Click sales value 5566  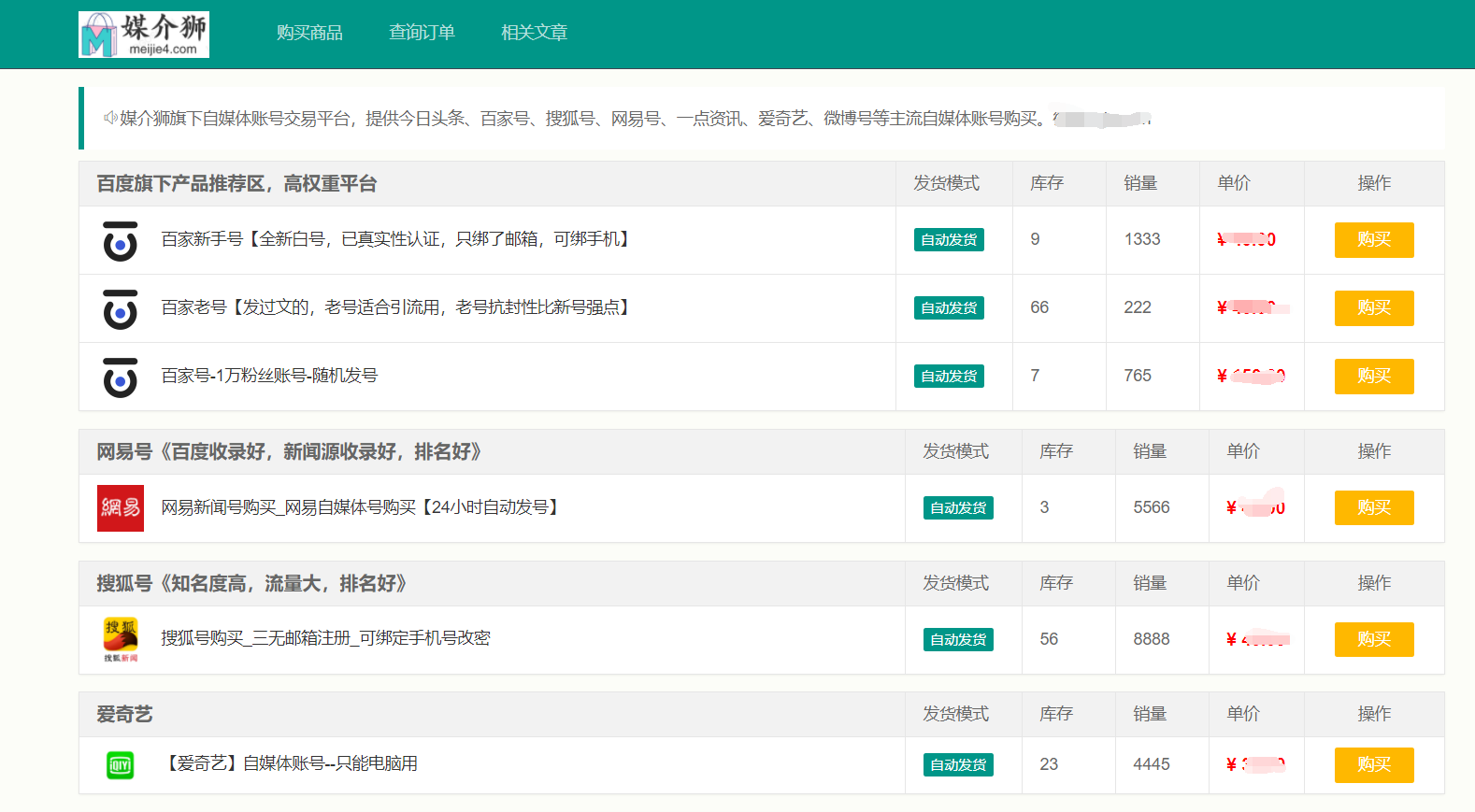pyautogui.click(x=1152, y=507)
